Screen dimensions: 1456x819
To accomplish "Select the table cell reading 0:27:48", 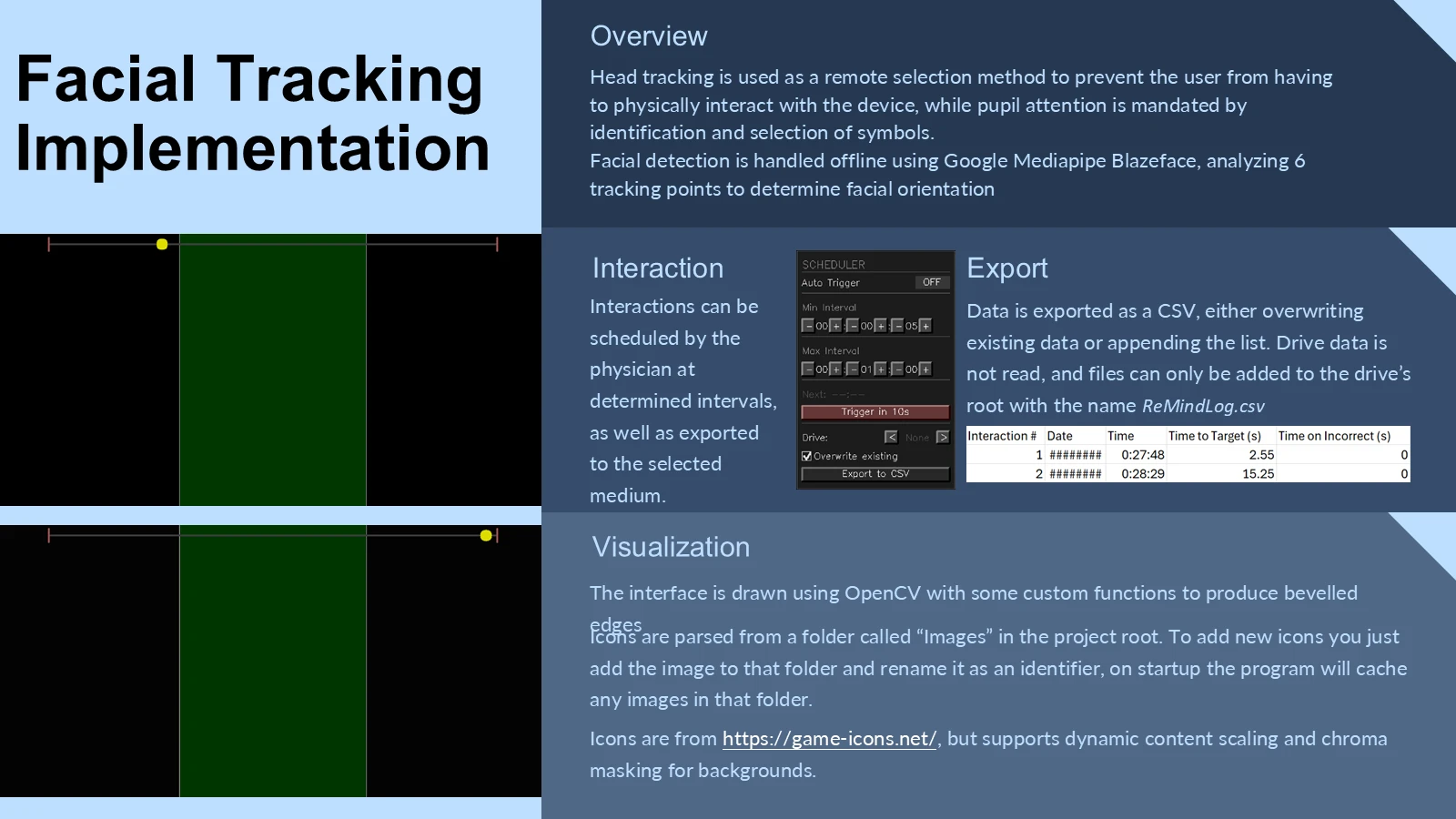I will coord(1143,455).
